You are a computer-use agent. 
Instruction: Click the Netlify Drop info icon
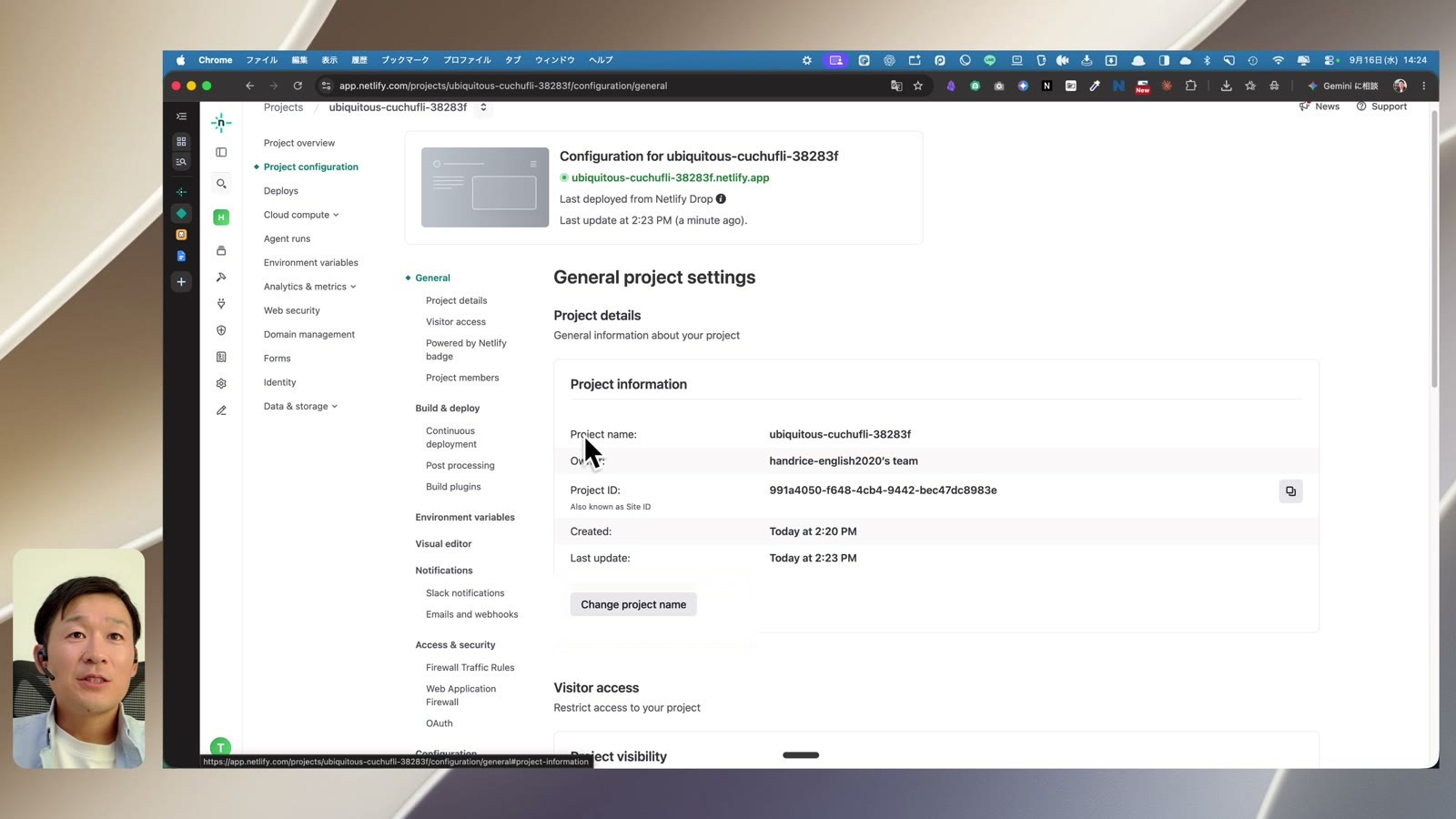pyautogui.click(x=721, y=199)
